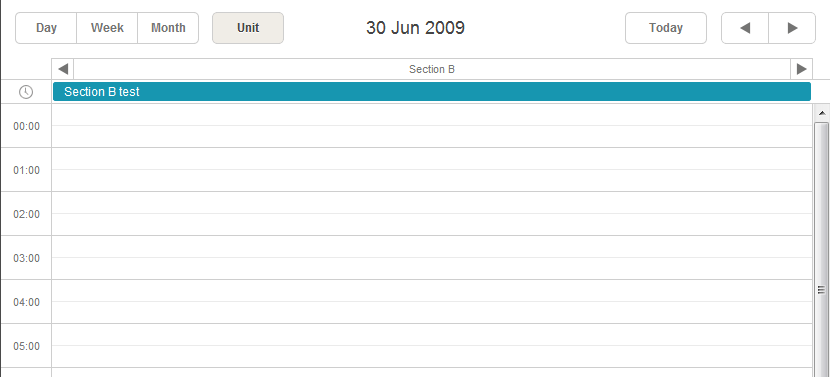Image resolution: width=830 pixels, height=377 pixels.
Task: Select the Unit view tab
Action: coord(248,28)
